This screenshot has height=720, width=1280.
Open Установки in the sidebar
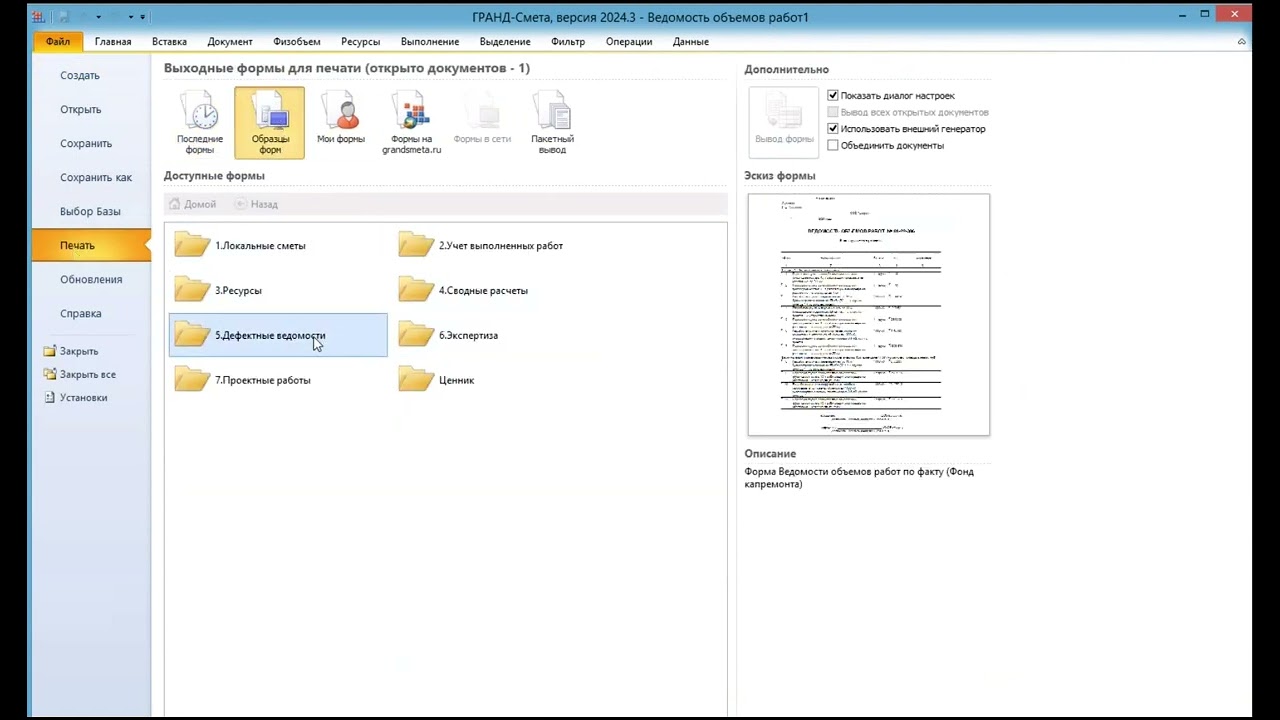pyautogui.click(x=76, y=397)
